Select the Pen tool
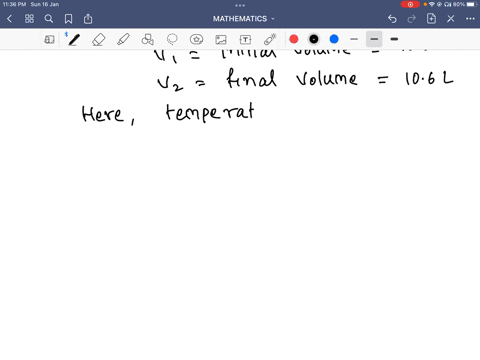This screenshot has width=480, height=360. click(x=74, y=40)
